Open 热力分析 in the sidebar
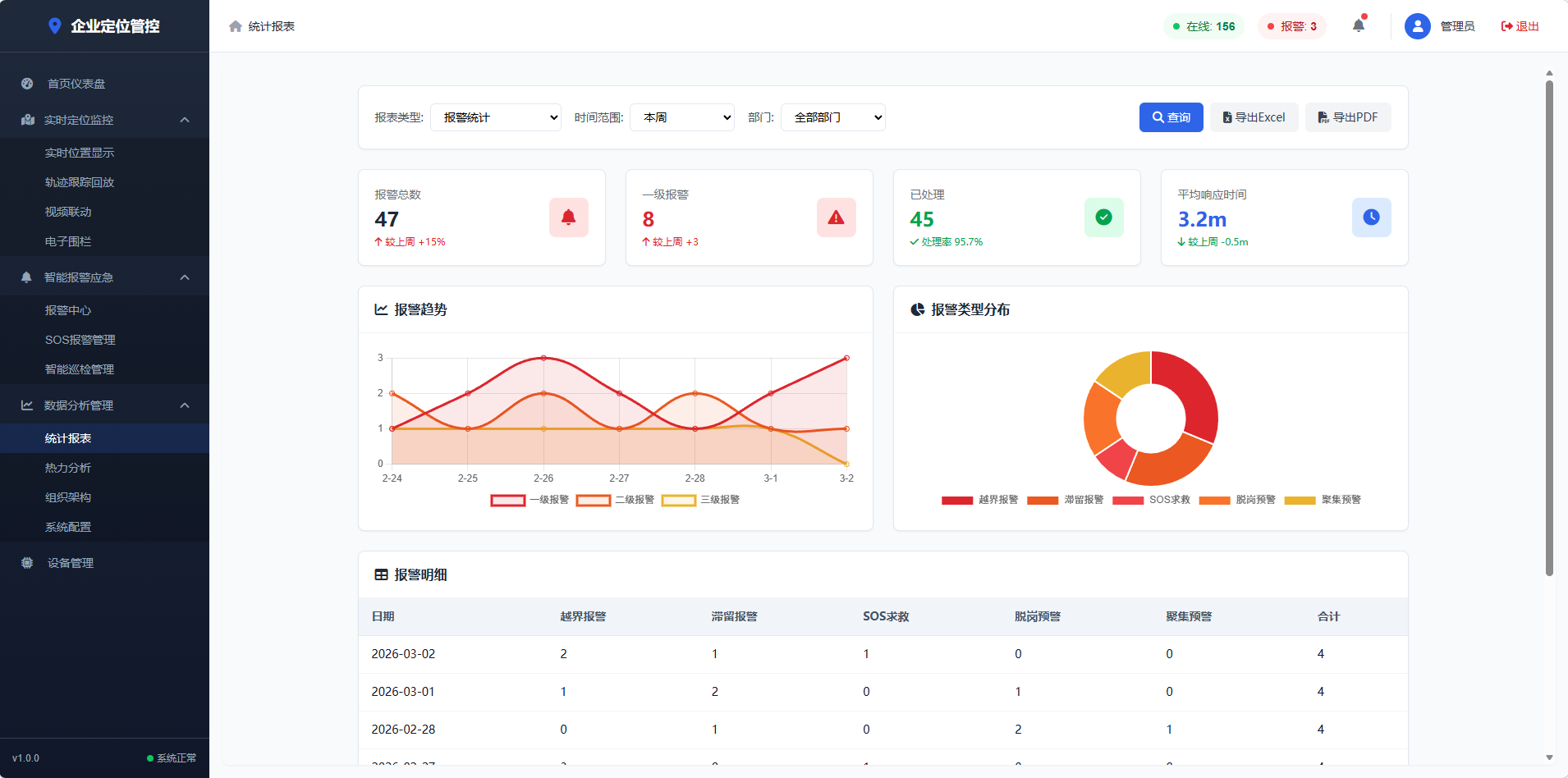 (x=68, y=468)
